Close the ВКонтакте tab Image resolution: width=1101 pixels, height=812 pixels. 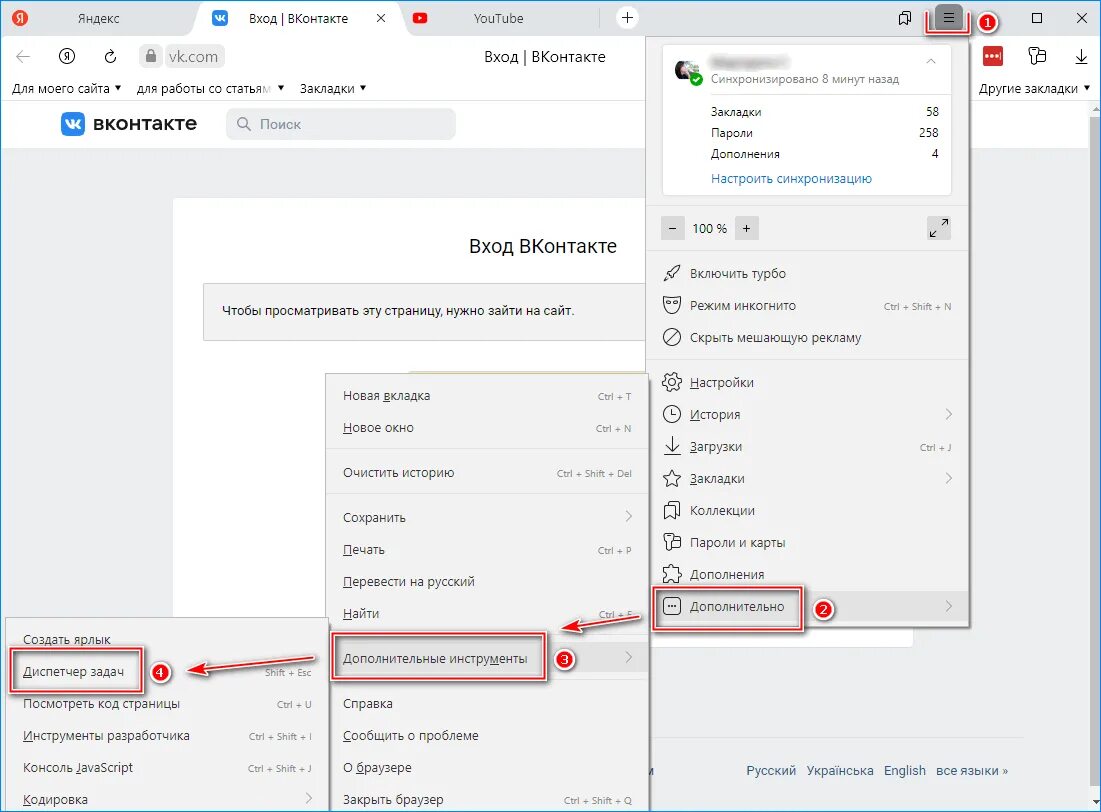coord(381,18)
